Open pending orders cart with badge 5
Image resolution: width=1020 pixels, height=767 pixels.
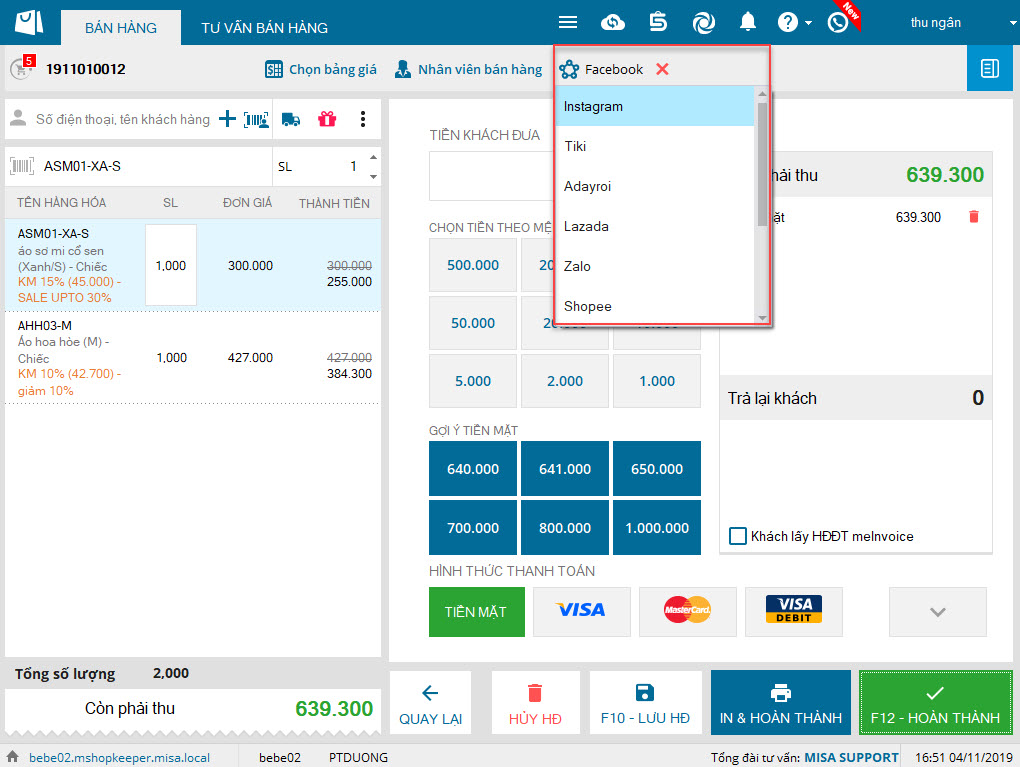pyautogui.click(x=21, y=68)
